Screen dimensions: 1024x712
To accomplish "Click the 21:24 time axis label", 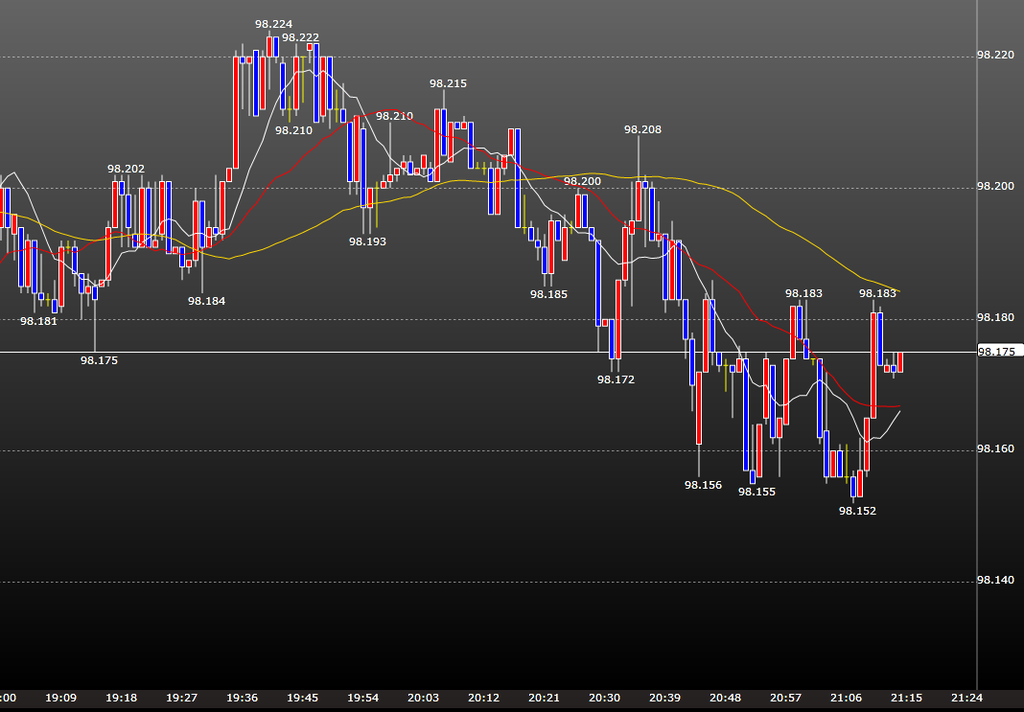I will [x=967, y=698].
